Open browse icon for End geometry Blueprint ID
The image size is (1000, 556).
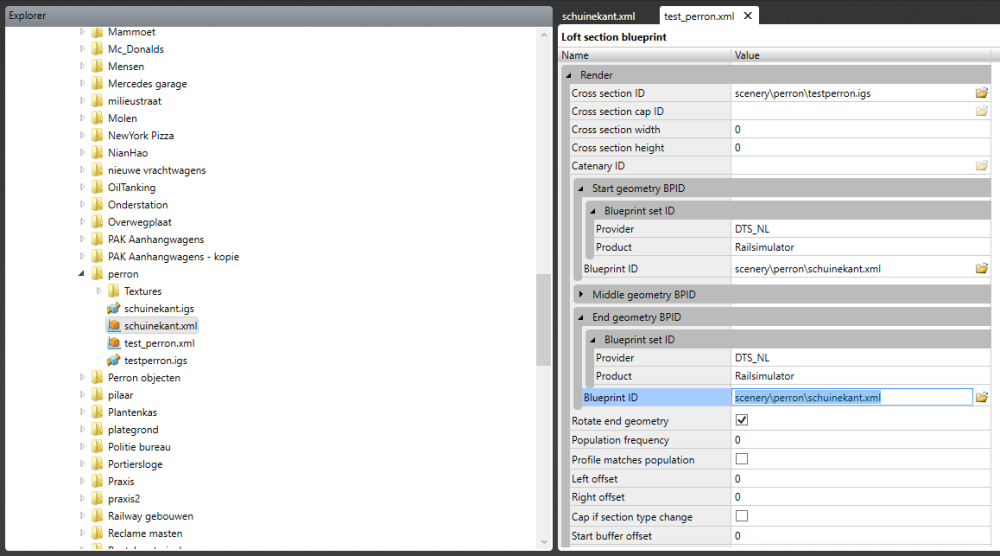click(982, 397)
